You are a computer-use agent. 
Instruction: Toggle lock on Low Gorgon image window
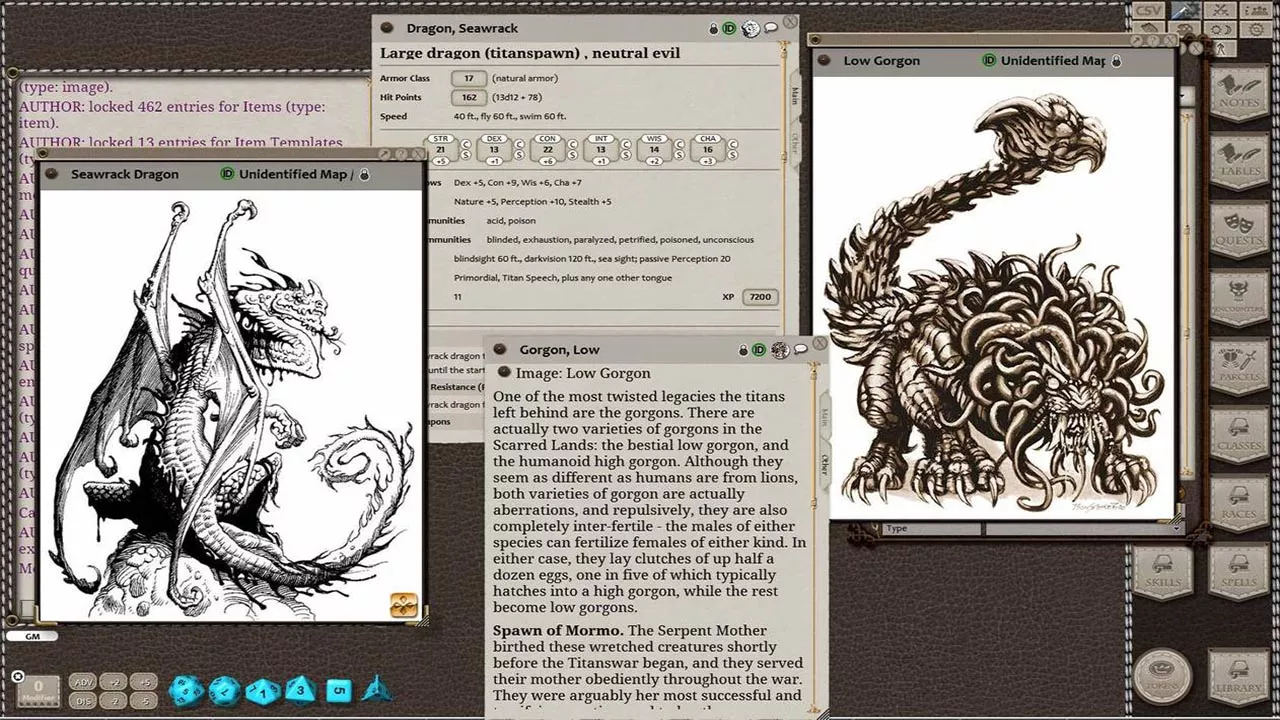[1117, 61]
